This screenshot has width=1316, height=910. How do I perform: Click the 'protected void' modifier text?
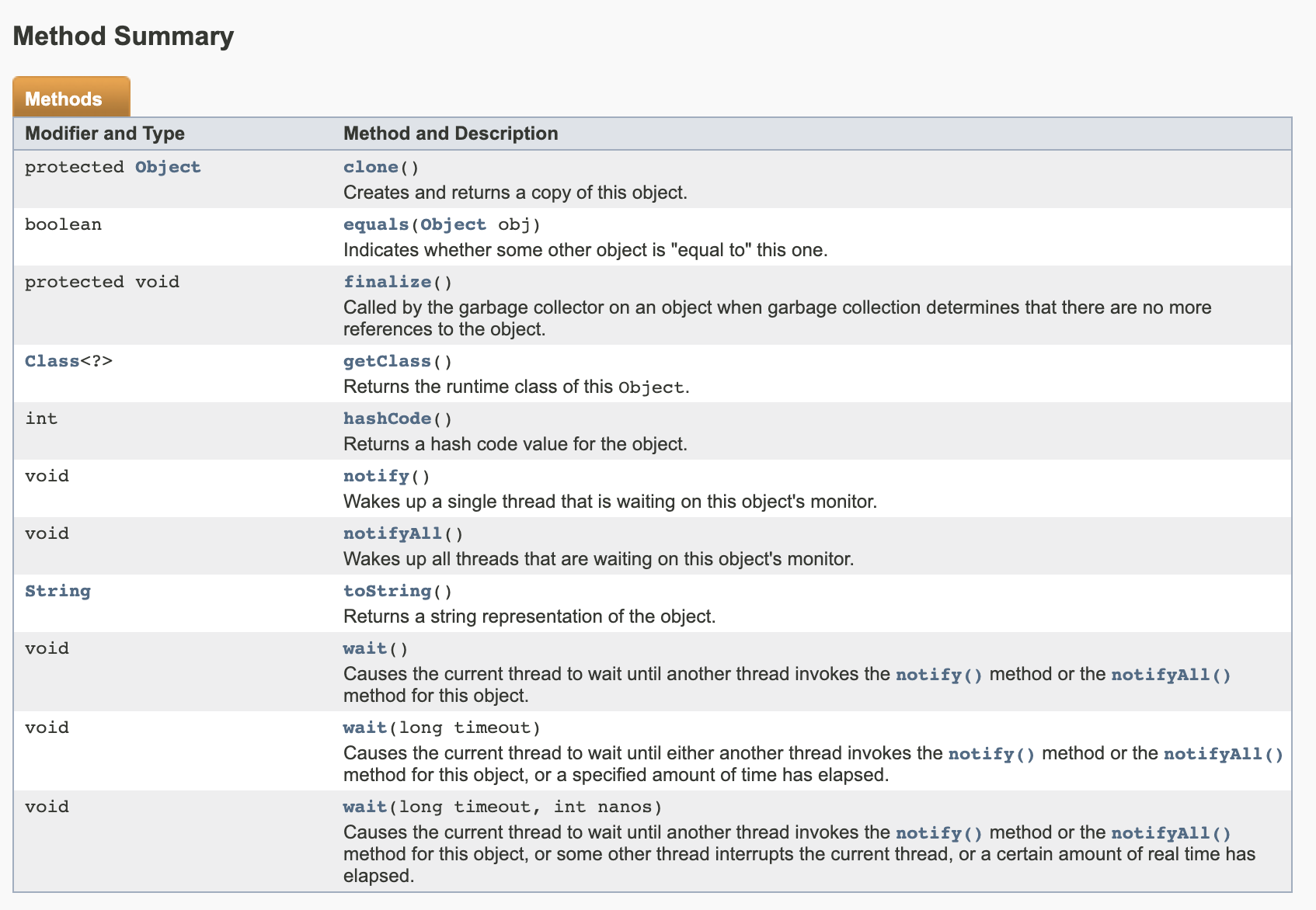click(x=102, y=282)
